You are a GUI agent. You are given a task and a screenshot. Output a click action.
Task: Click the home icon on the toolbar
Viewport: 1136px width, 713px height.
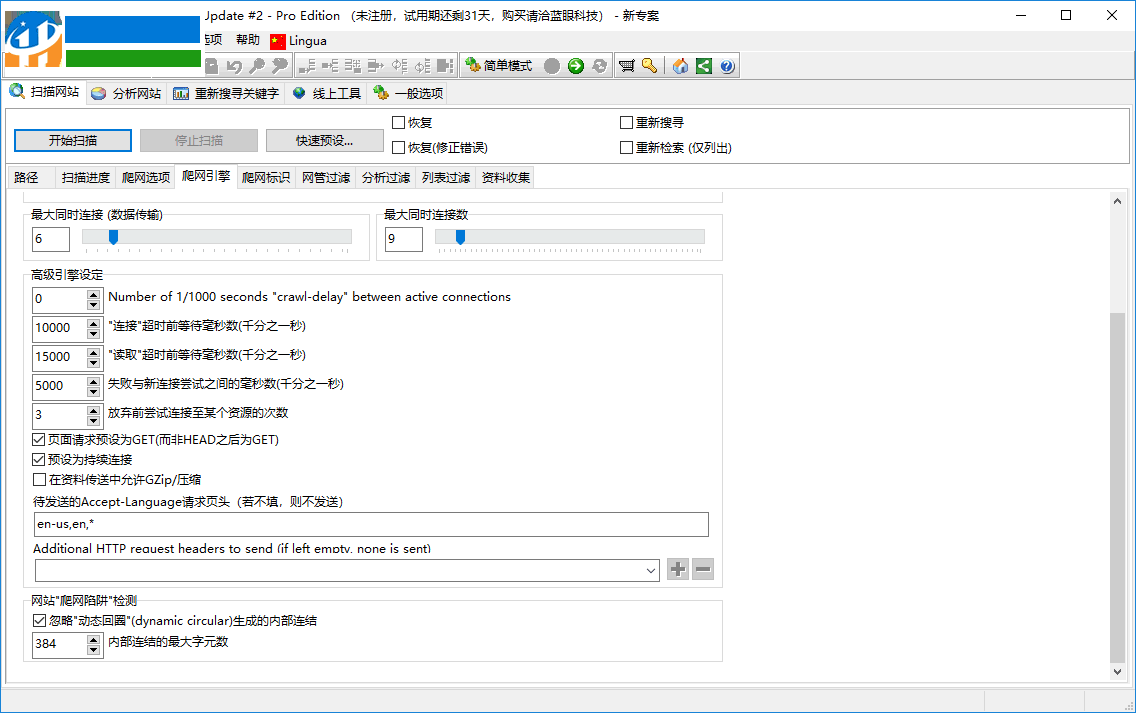(x=679, y=66)
